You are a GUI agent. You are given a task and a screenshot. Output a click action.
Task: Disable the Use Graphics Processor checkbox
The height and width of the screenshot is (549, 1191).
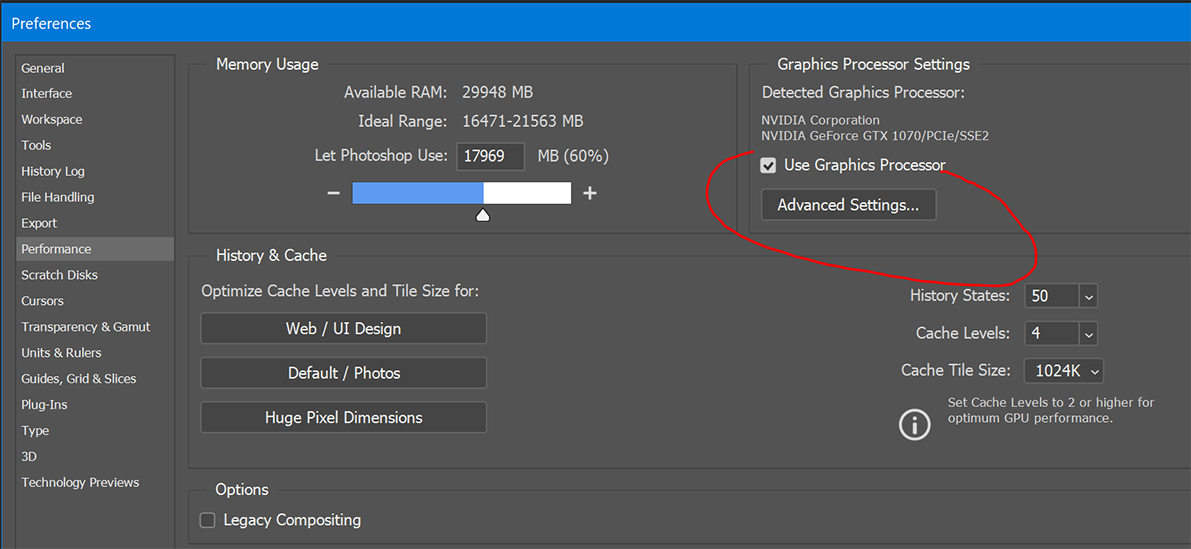coord(768,166)
